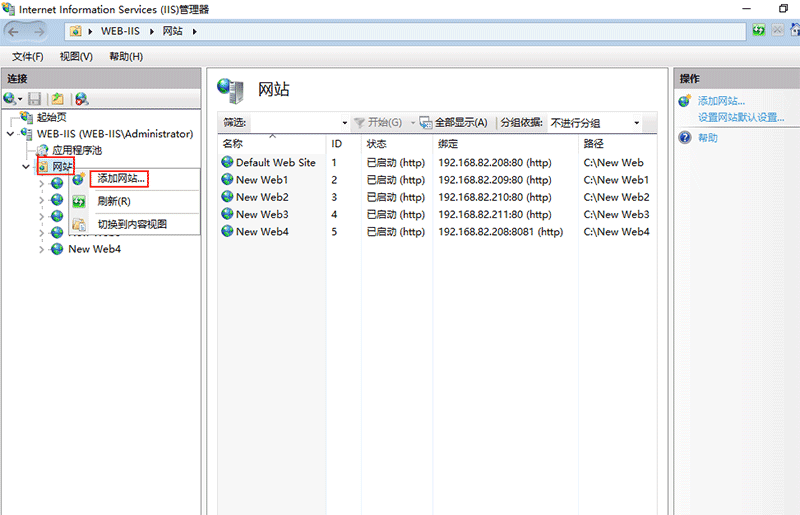Collapse the 网站 tree node

26,166
